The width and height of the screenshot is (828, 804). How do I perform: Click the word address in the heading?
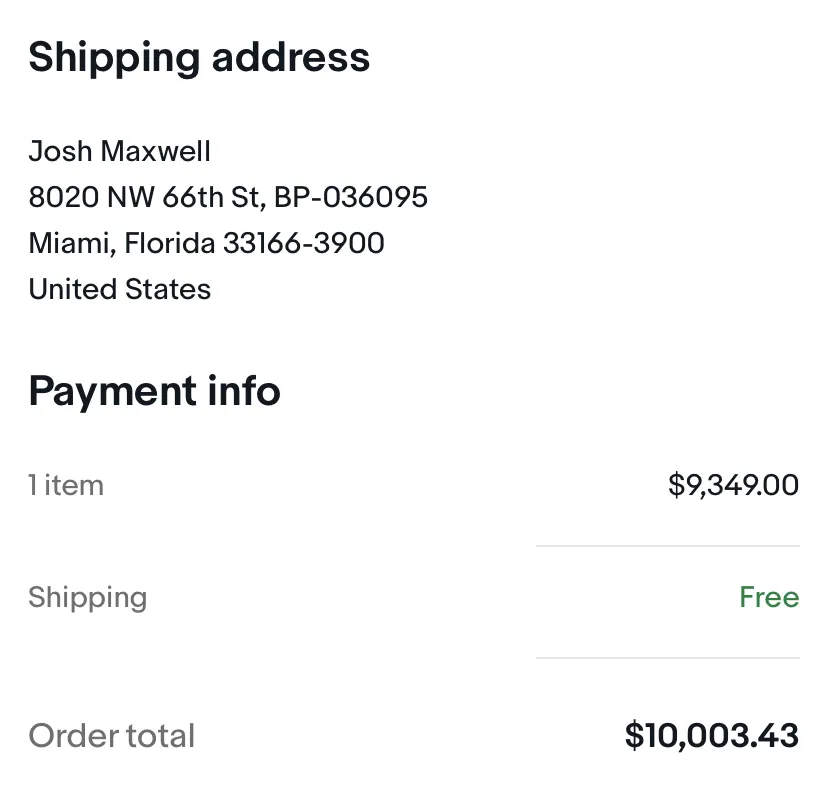(x=291, y=58)
